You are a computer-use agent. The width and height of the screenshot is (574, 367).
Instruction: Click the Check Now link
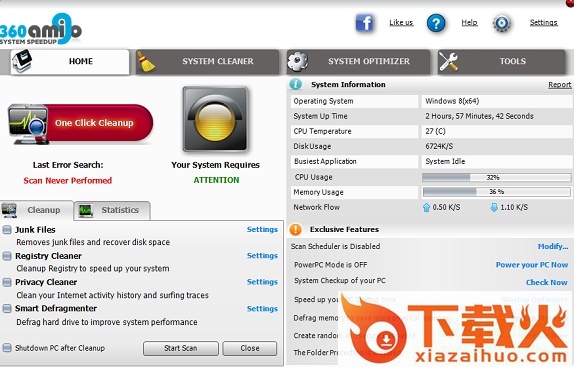click(547, 282)
